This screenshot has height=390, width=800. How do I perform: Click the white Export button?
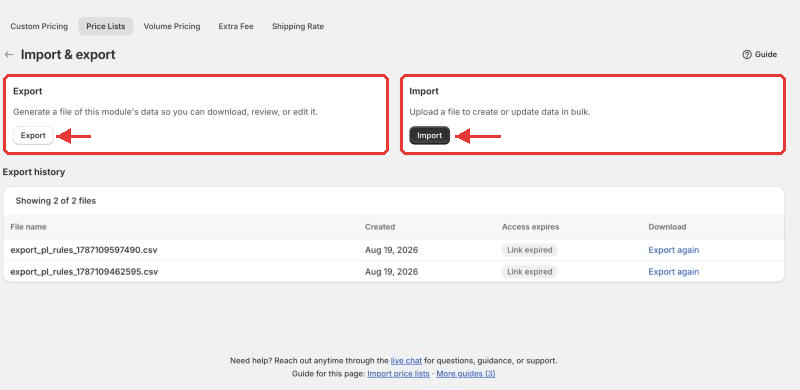(33, 136)
